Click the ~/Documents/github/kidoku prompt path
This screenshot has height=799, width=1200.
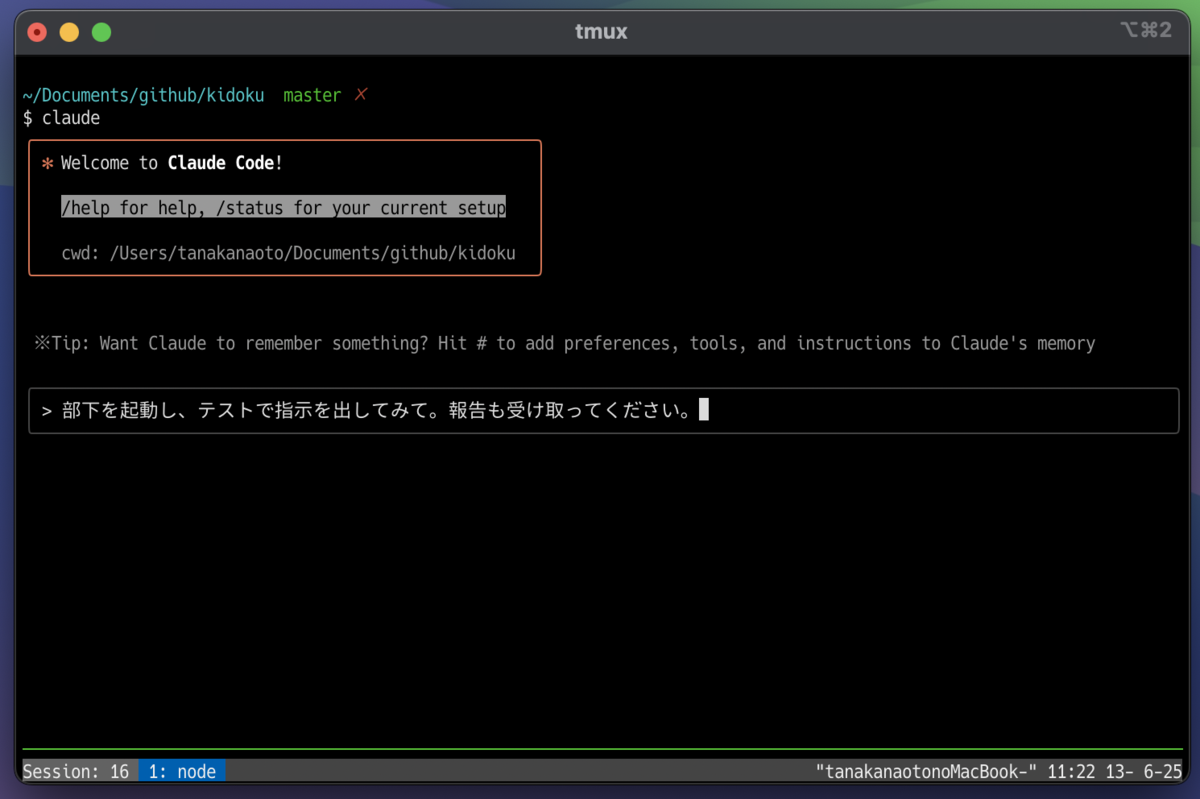(143, 95)
